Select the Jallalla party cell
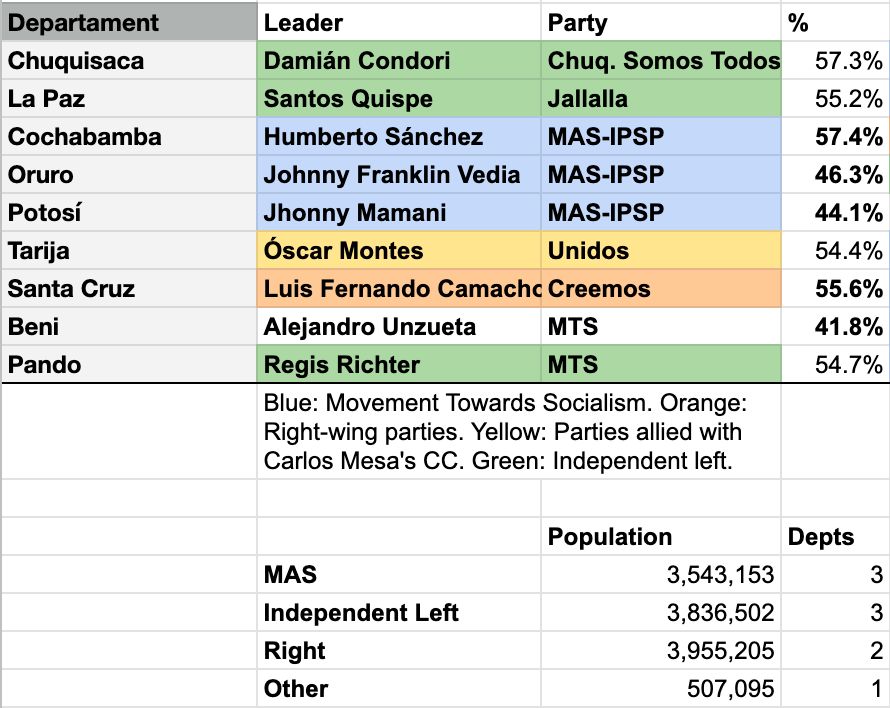 coord(661,98)
